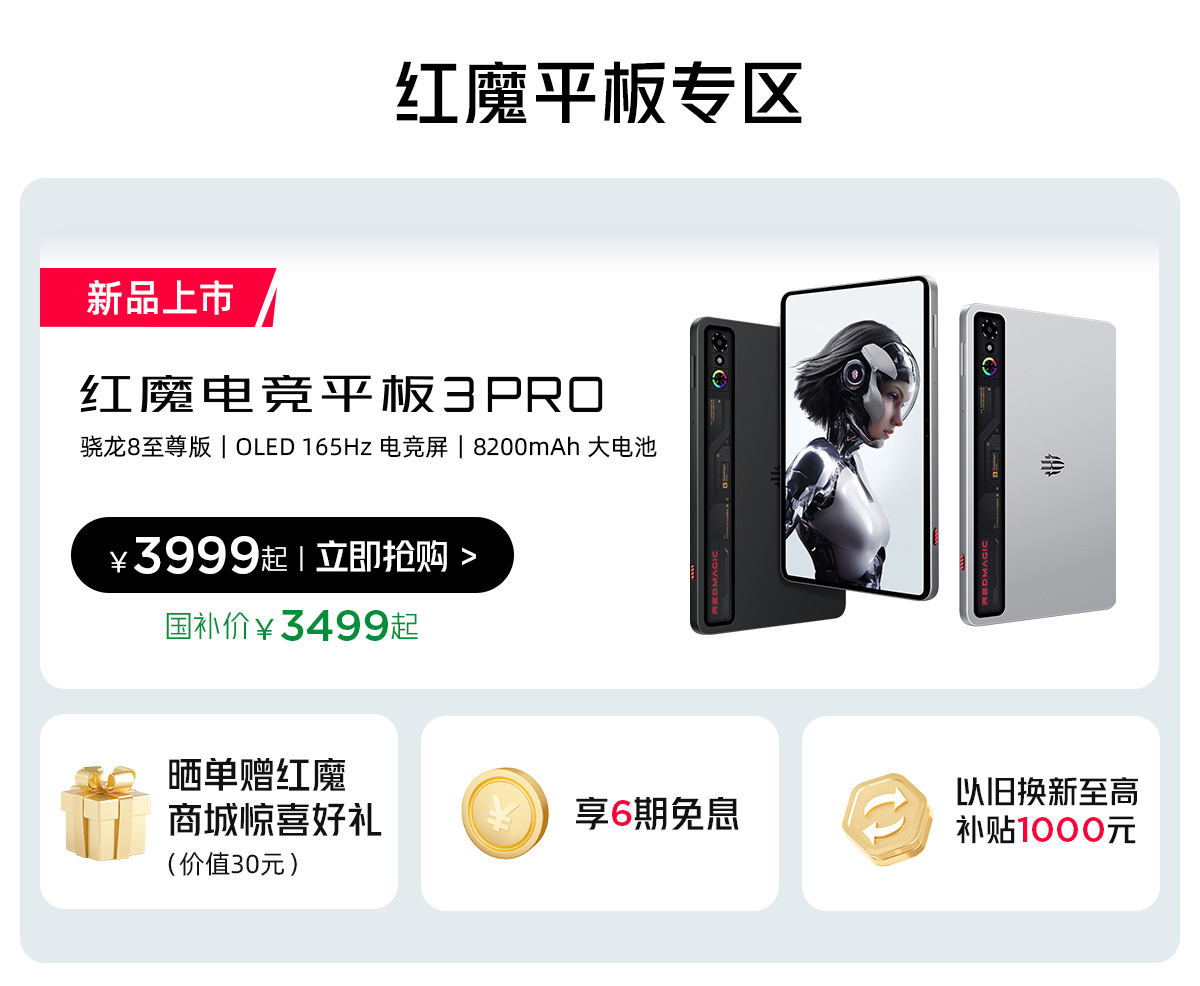Click the arrow after 立即抢购

(469, 557)
